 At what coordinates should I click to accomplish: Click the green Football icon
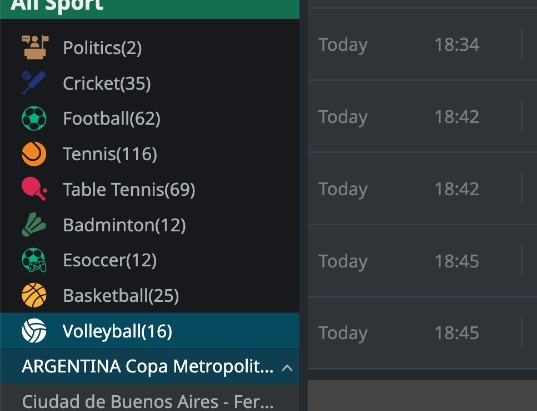point(34,119)
